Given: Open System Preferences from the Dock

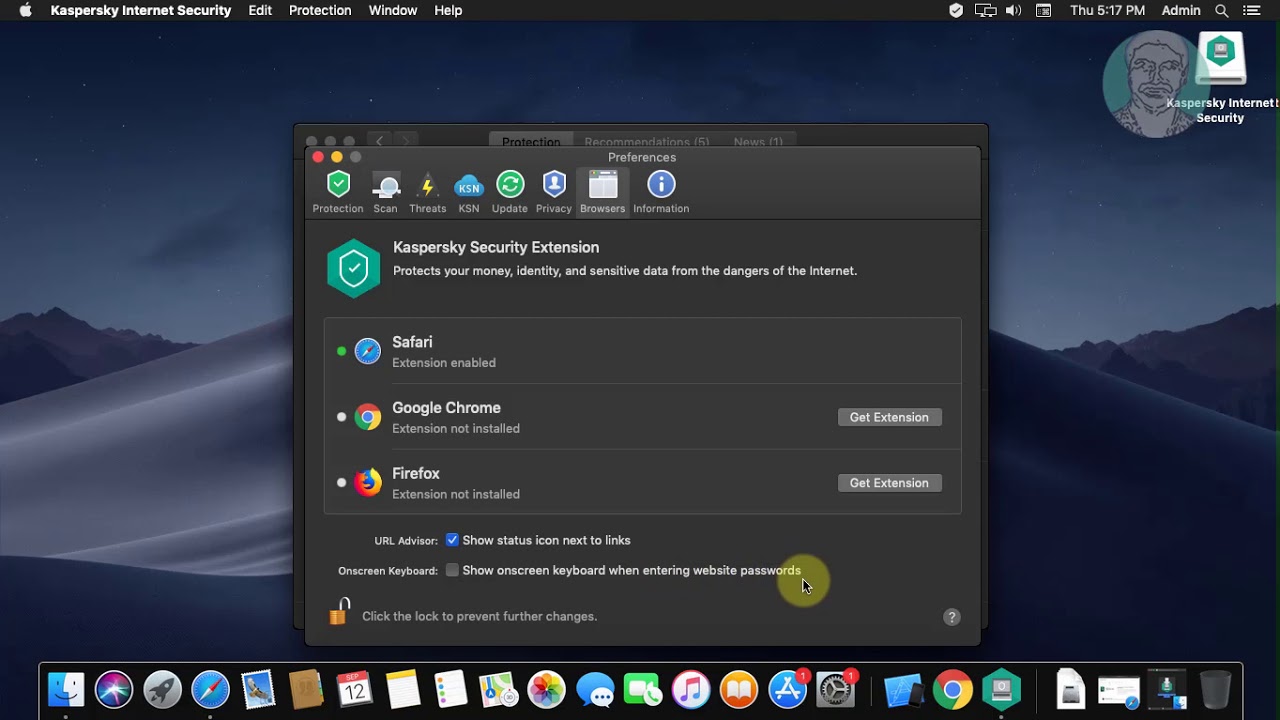Looking at the screenshot, I should tap(835, 689).
